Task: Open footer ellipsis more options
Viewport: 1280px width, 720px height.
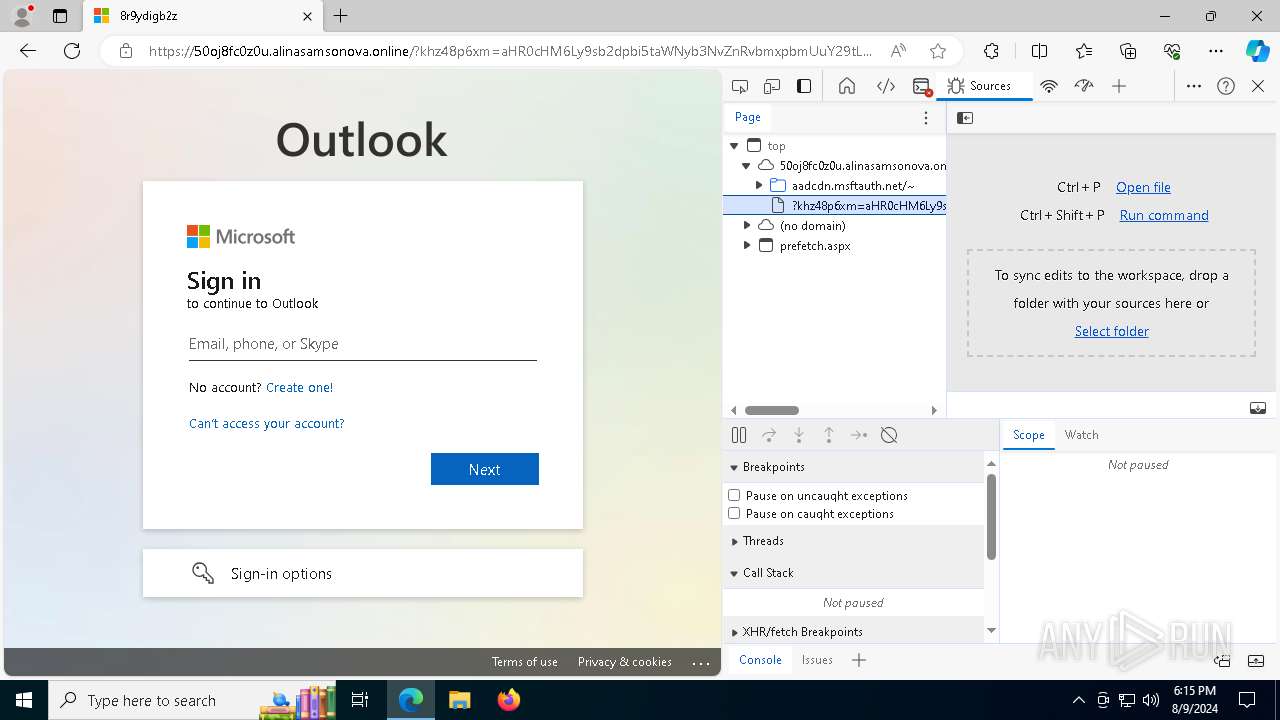Action: [x=701, y=662]
